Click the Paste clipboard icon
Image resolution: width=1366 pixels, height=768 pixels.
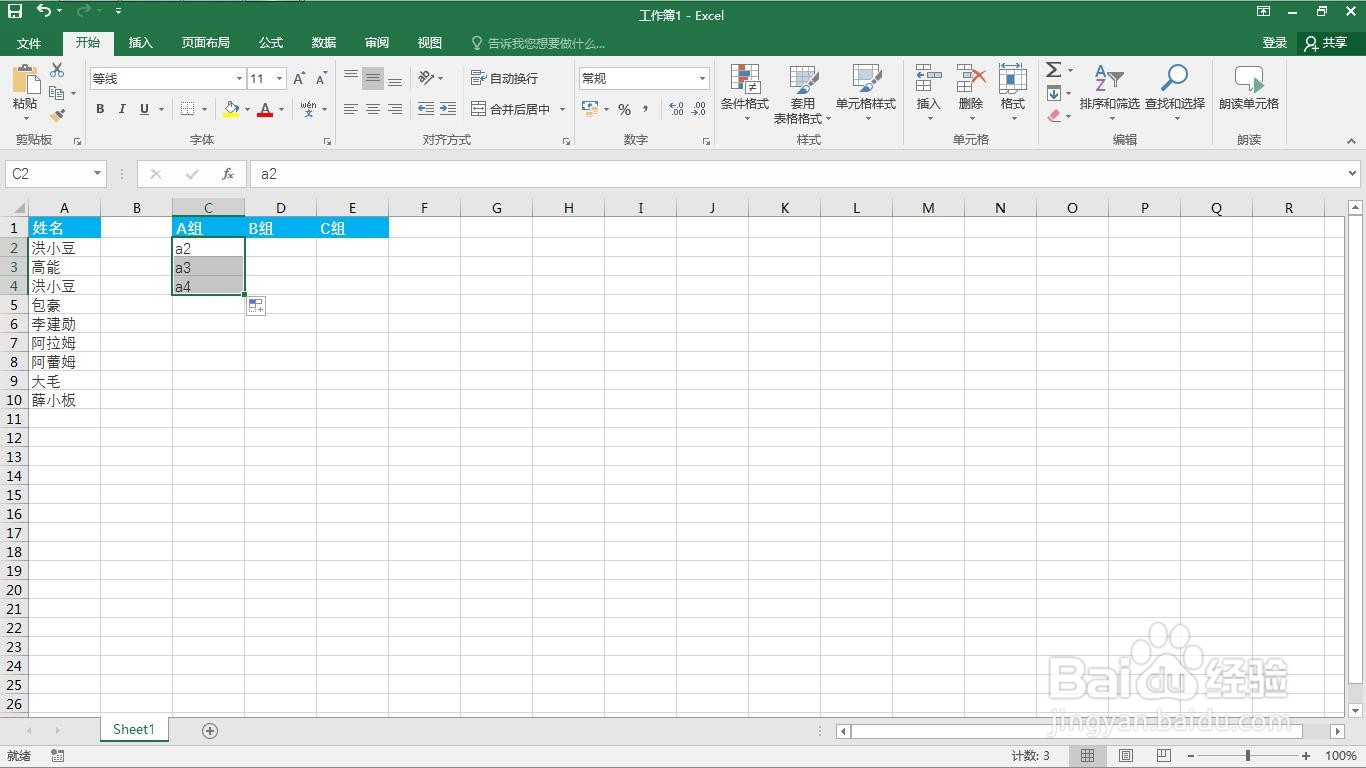25,79
